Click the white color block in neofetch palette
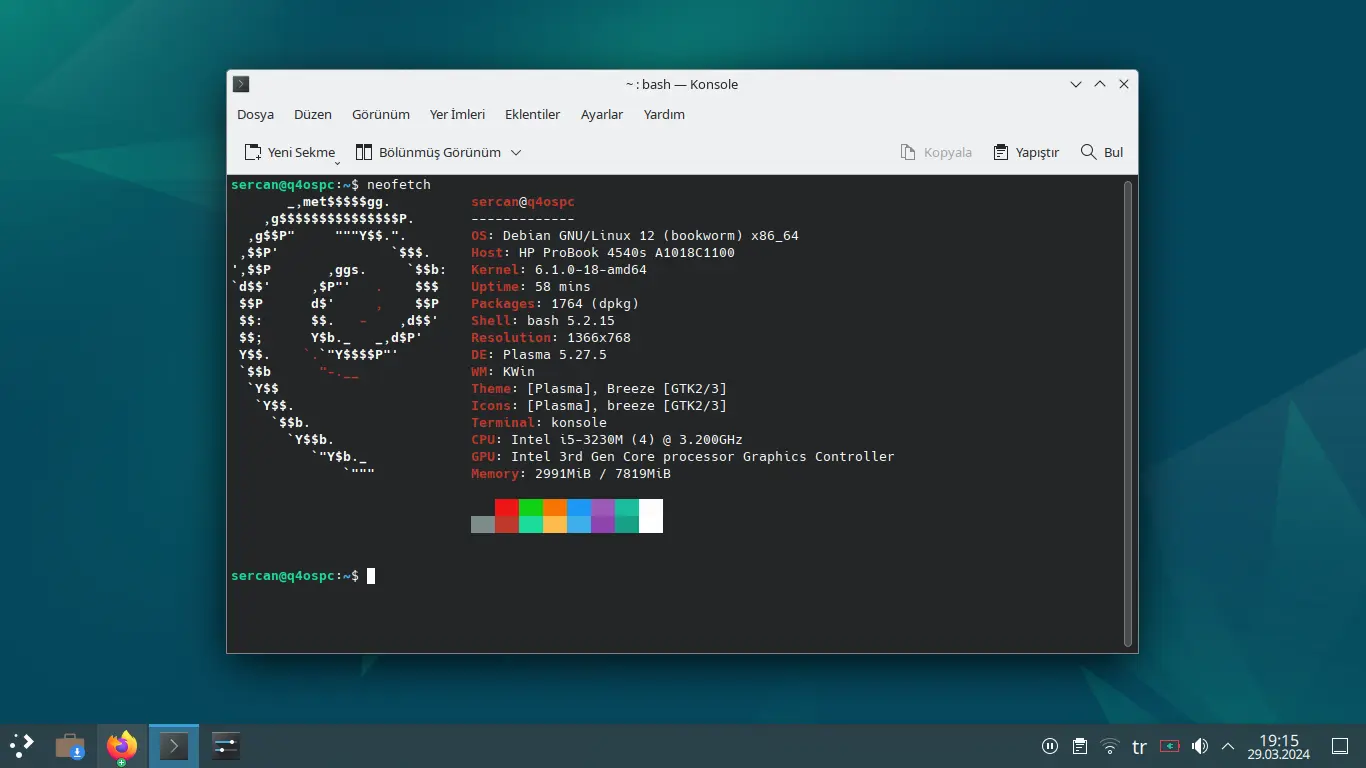 click(x=651, y=516)
